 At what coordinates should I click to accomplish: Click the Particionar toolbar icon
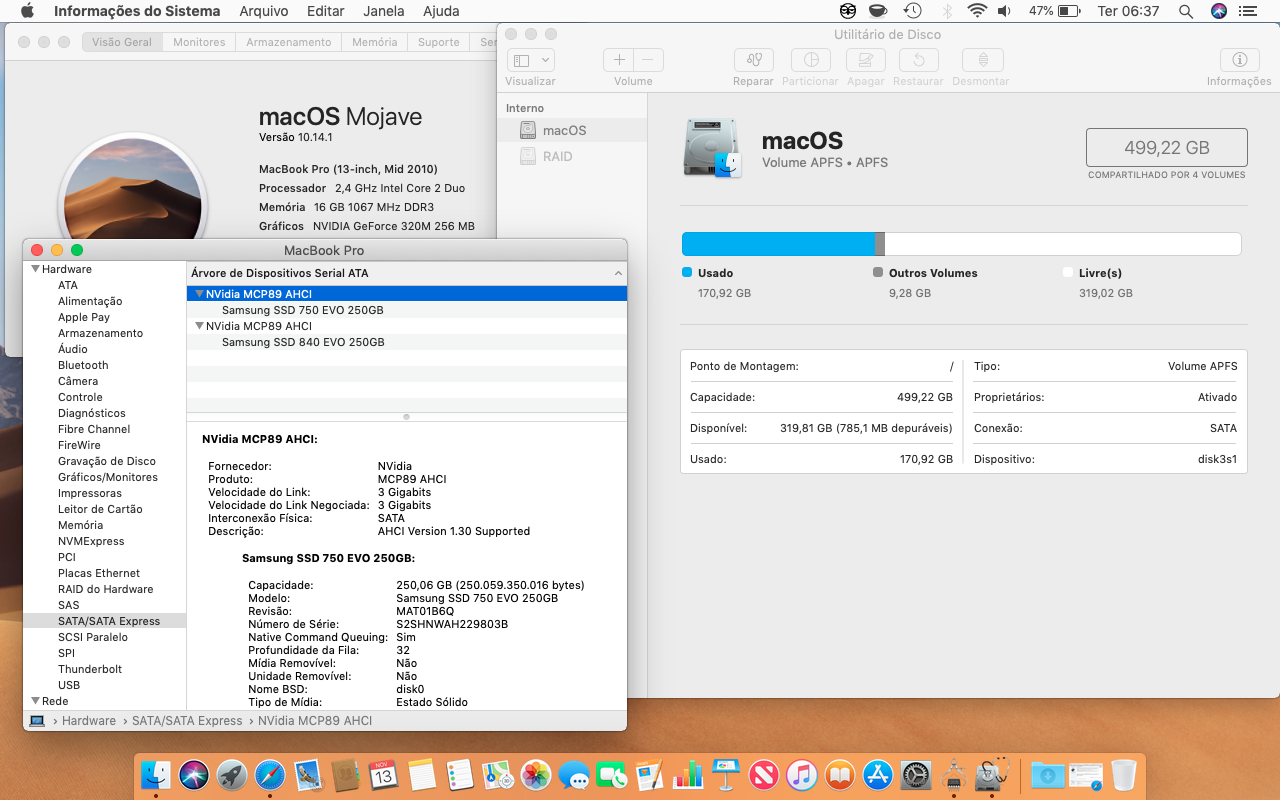click(x=811, y=60)
